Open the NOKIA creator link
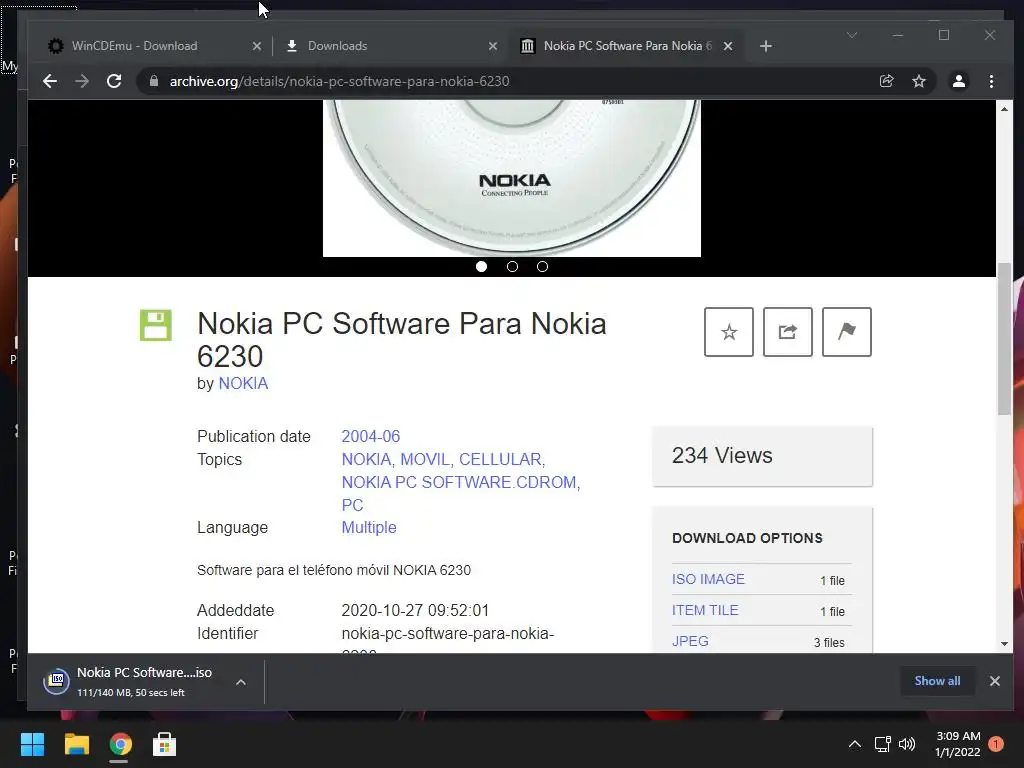Viewport: 1024px width, 768px height. click(x=243, y=383)
